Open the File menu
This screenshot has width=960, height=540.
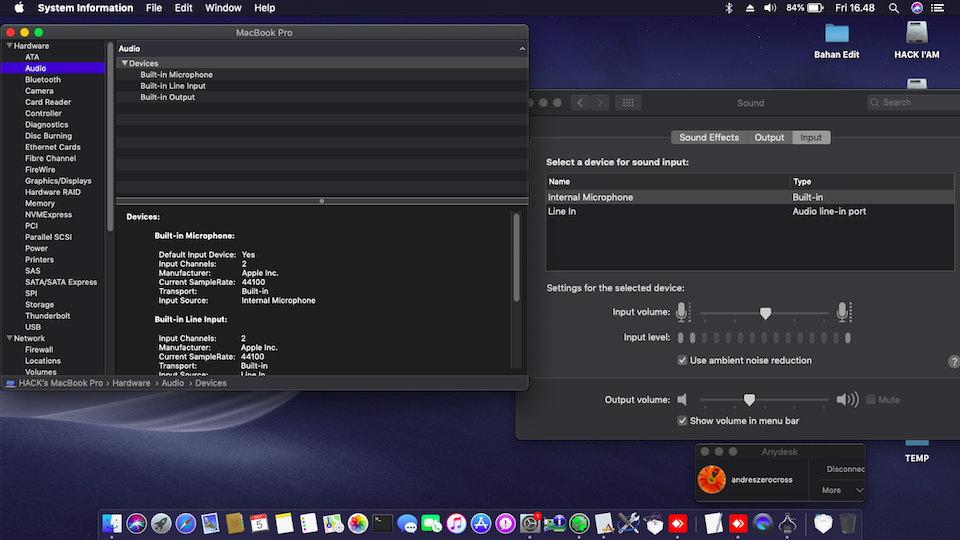(154, 8)
